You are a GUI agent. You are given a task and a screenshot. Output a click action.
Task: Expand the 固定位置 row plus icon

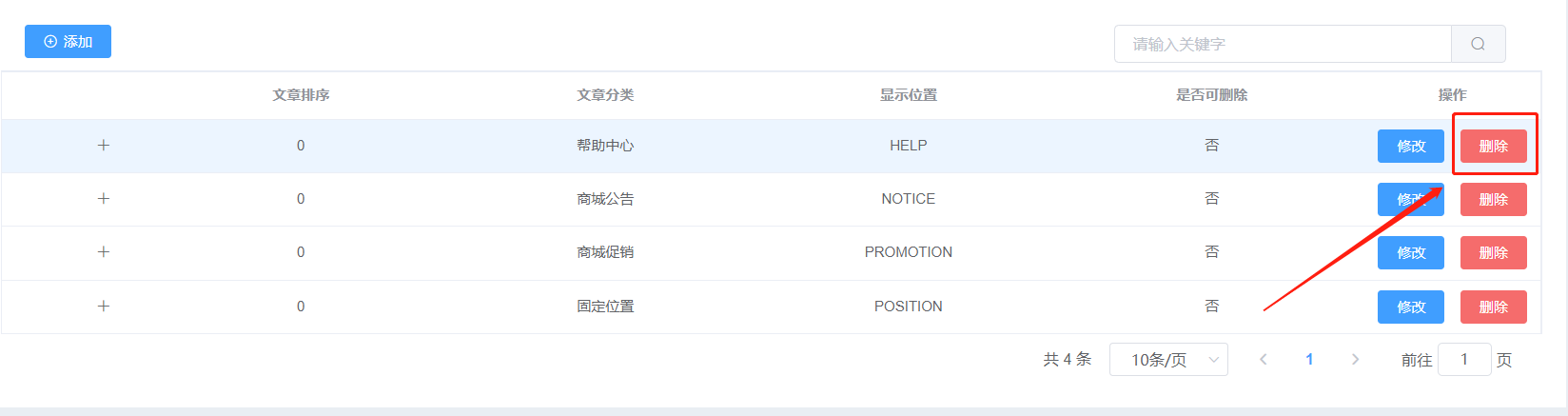click(x=104, y=306)
